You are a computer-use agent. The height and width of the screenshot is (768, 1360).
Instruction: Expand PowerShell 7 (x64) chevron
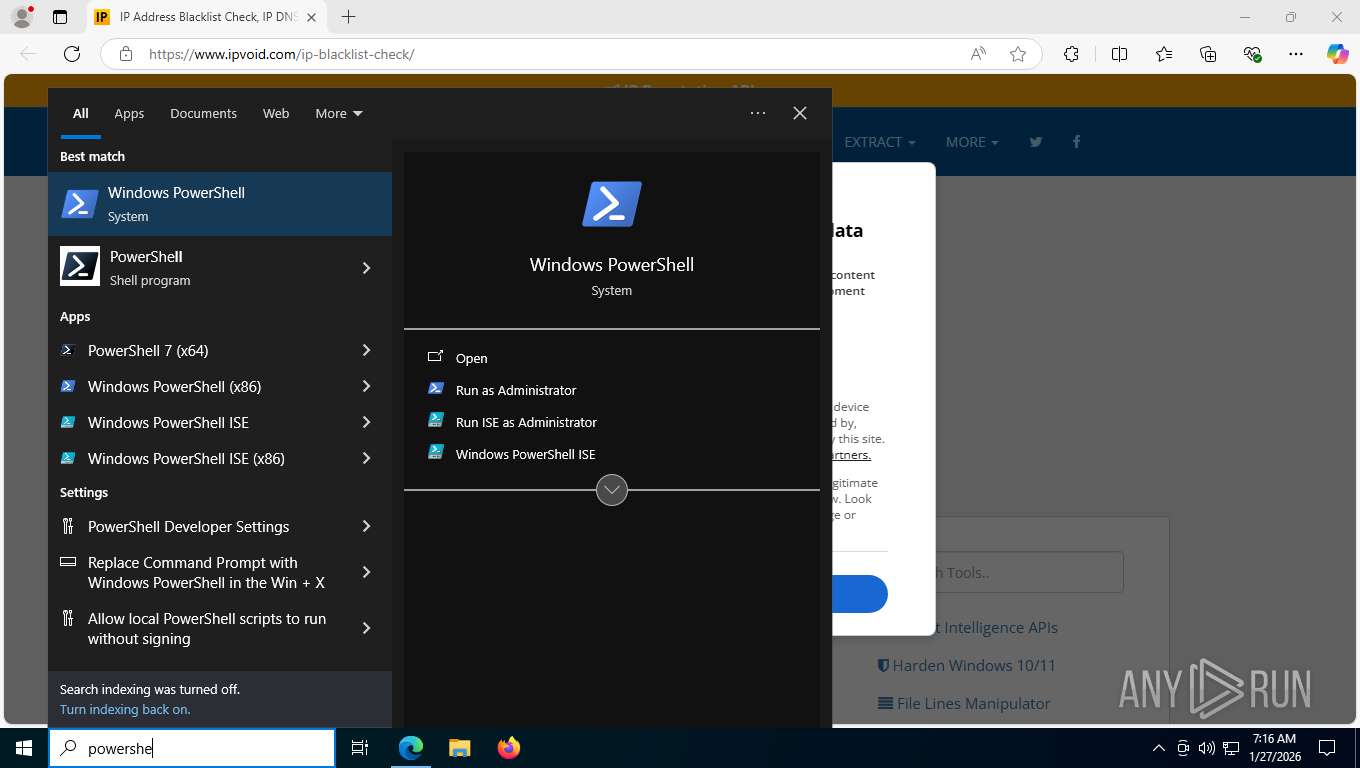pos(366,350)
